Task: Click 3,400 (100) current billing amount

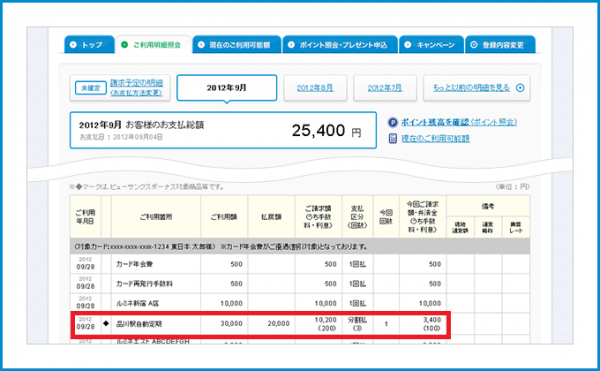Action: pos(432,324)
